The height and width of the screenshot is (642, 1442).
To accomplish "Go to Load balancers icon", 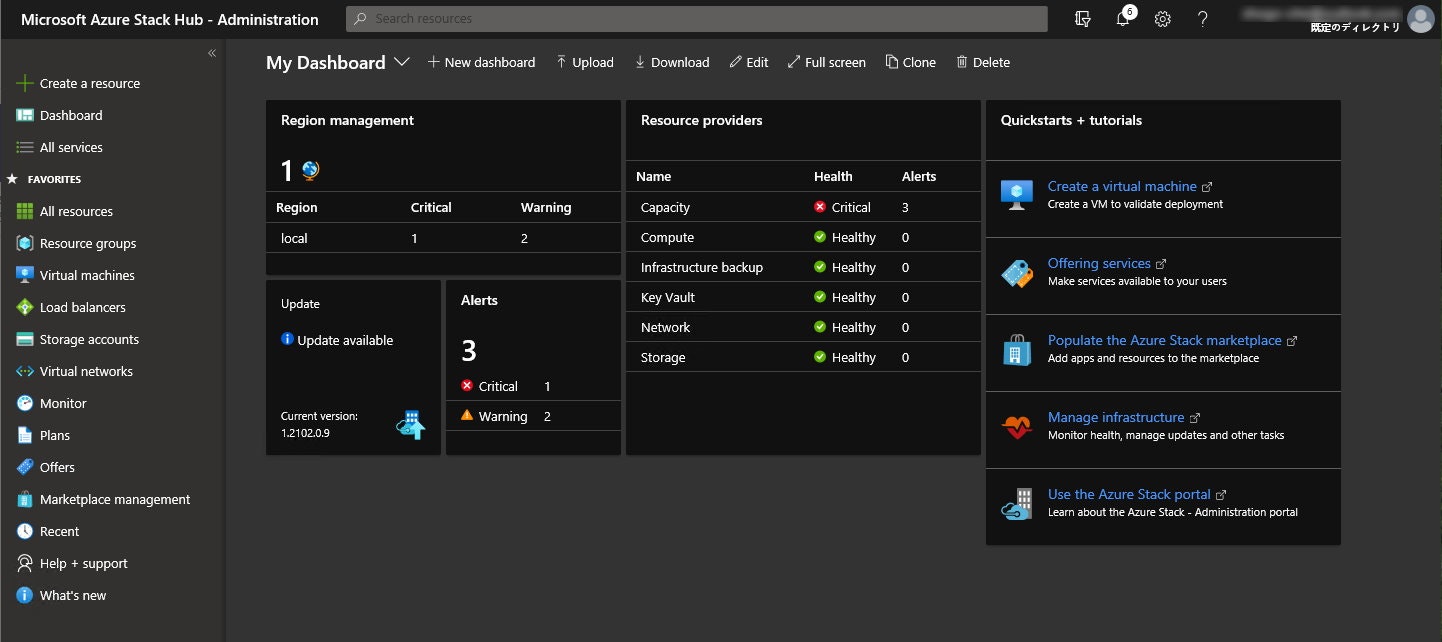I will pos(25,307).
